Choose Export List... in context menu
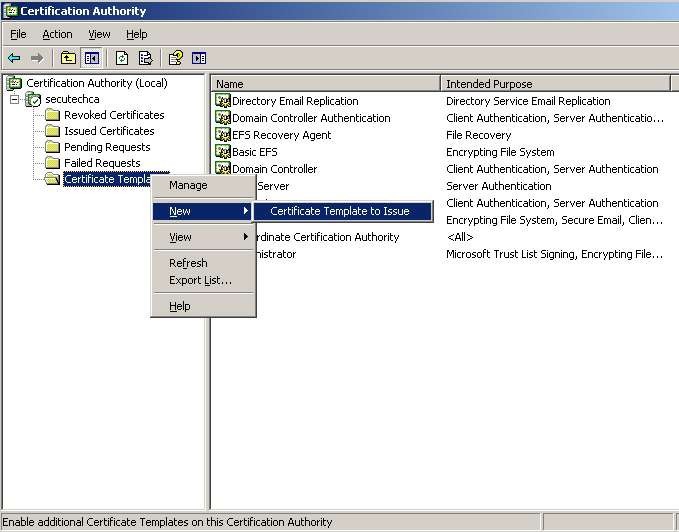Image resolution: width=679 pixels, height=532 pixels. tap(203, 280)
